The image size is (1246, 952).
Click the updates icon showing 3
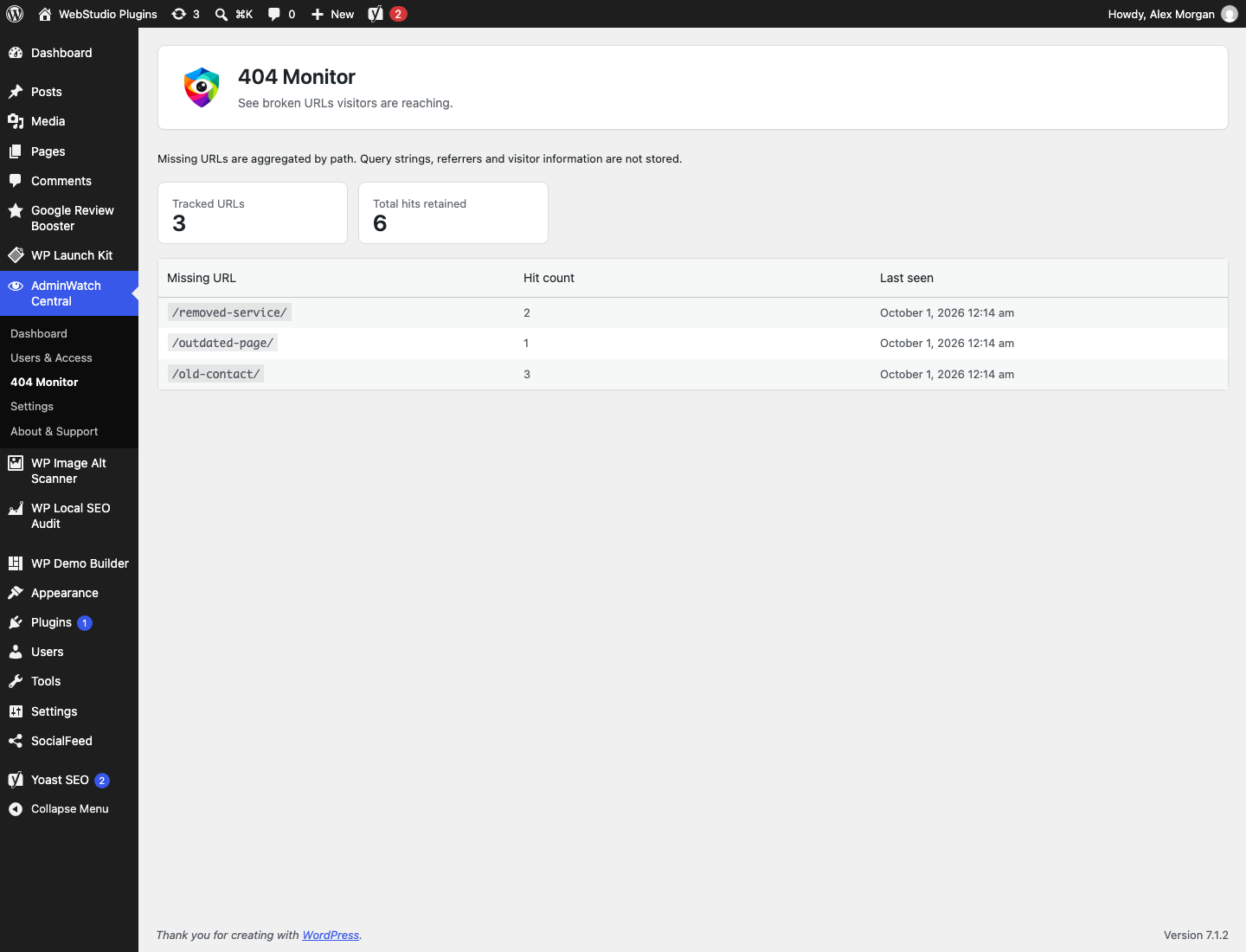point(179,14)
